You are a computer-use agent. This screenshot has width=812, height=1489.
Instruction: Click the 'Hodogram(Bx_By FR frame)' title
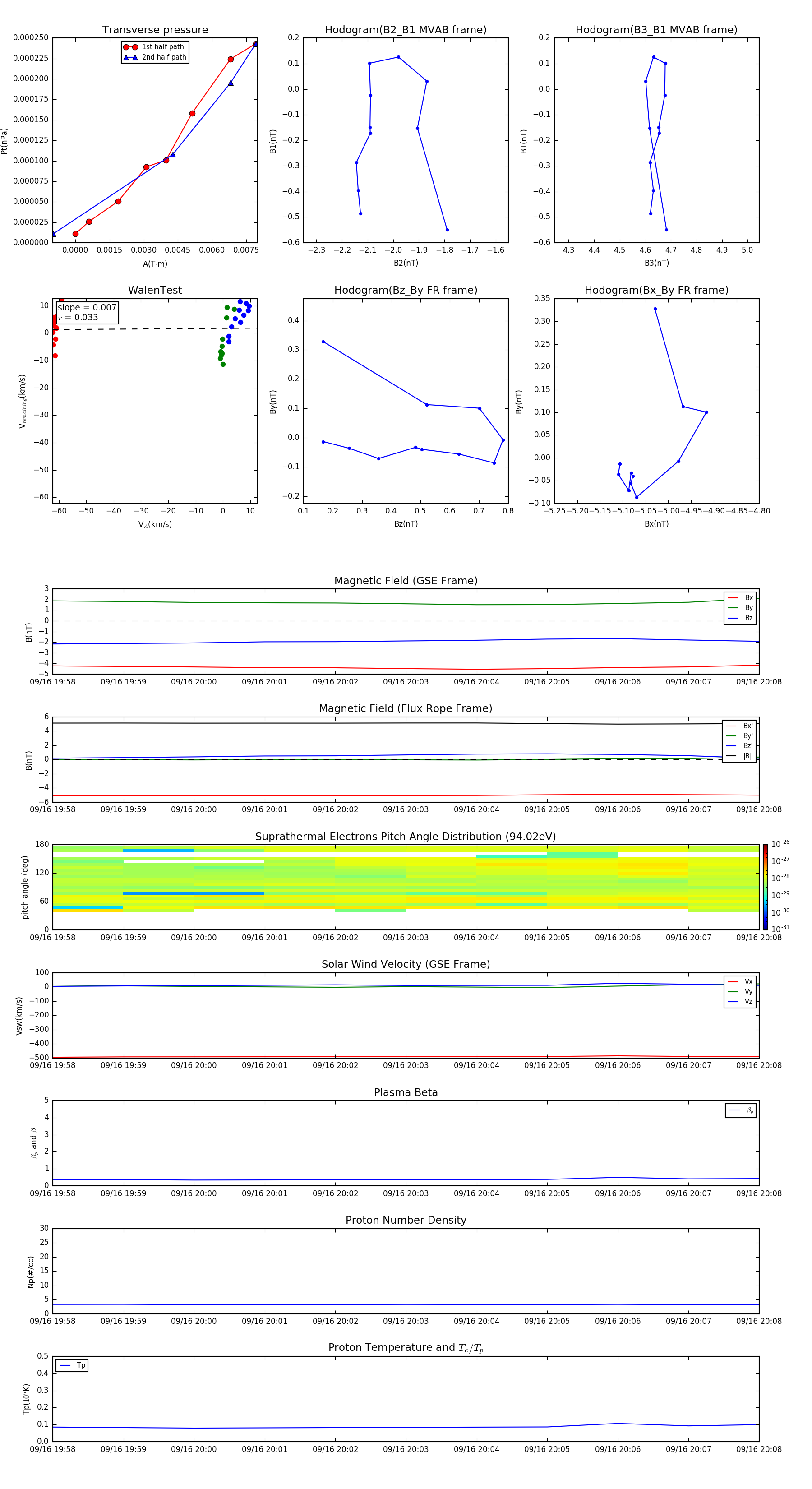coord(656,290)
